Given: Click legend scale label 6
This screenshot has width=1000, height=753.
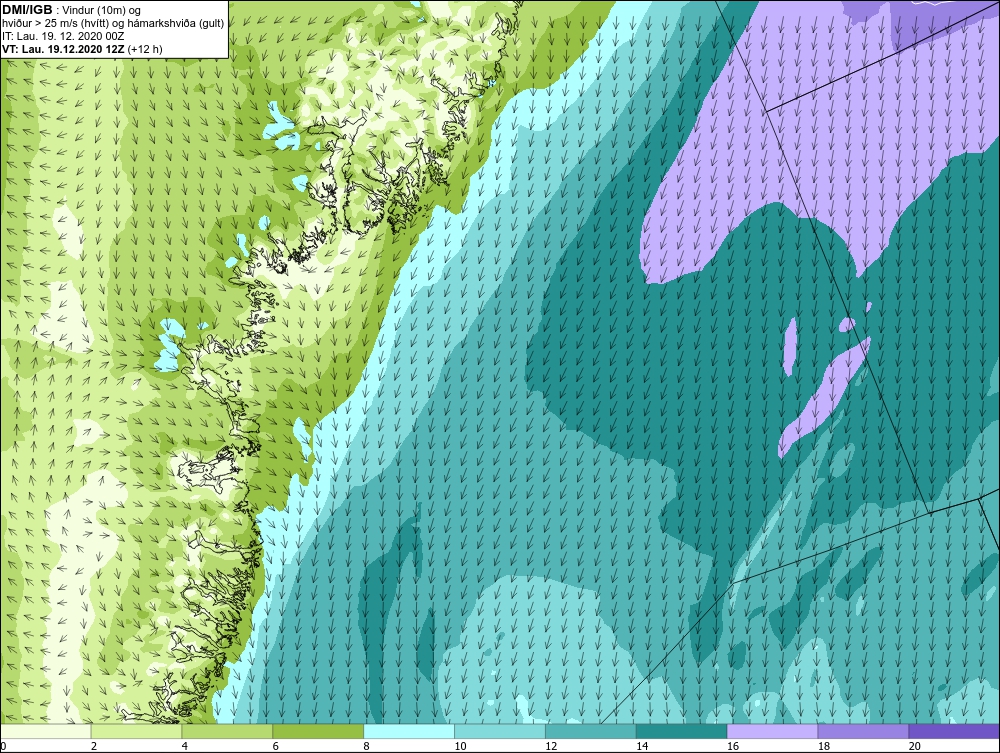Looking at the screenshot, I should click(x=276, y=746).
